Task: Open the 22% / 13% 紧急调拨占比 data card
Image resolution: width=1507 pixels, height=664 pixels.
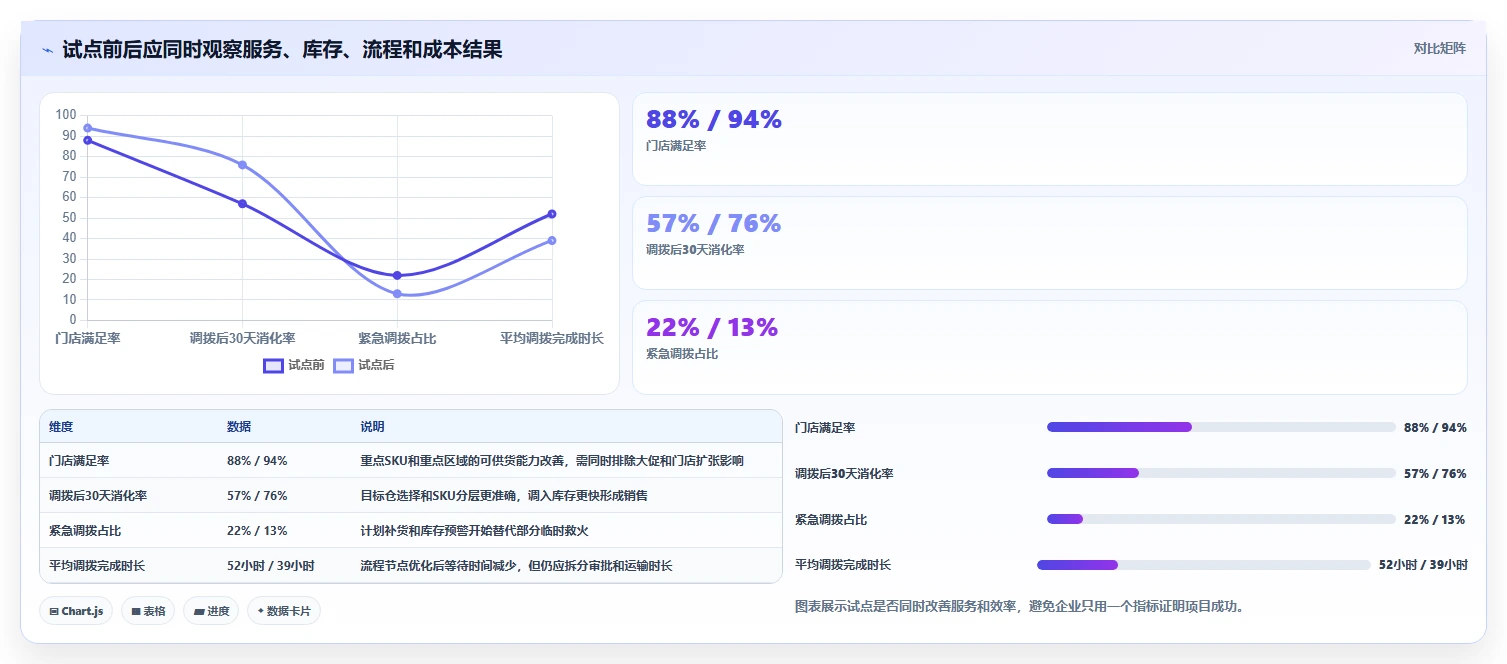Action: 1050,347
